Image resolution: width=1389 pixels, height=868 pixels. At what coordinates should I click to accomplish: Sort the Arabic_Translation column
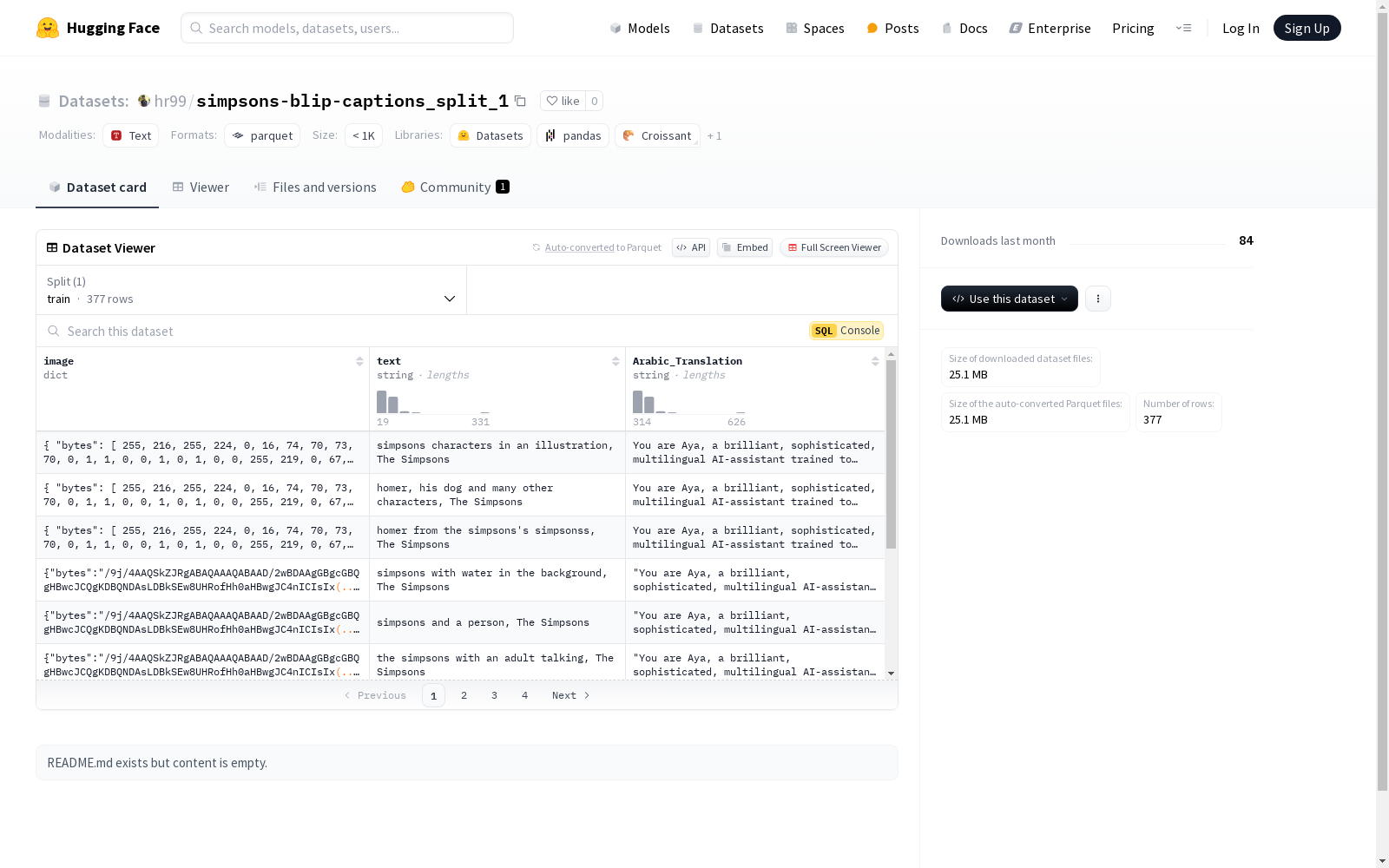point(875,361)
